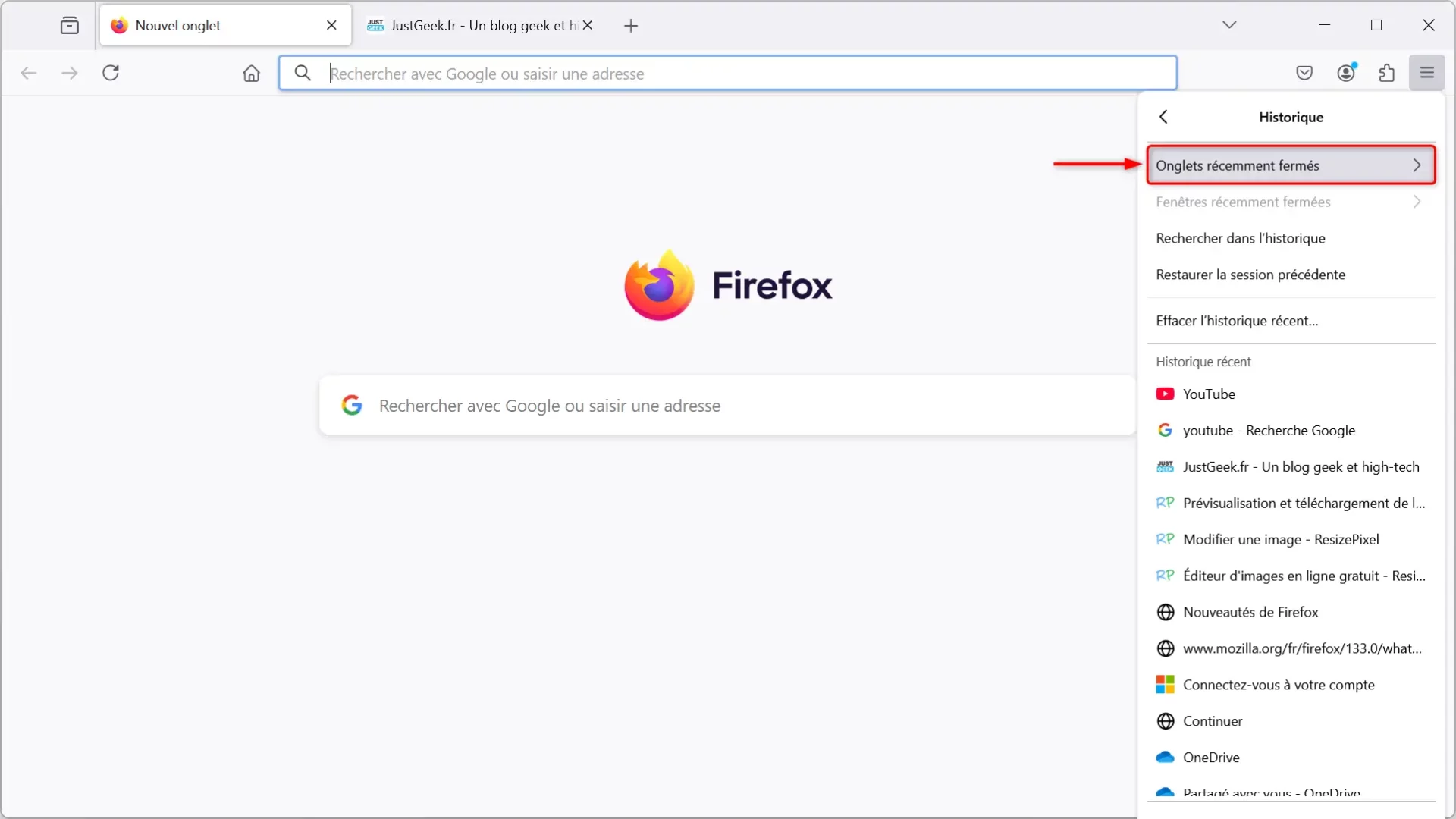Screen dimensions: 1456x819
Task: Close the JustGeek.fr tab
Action: tap(588, 25)
